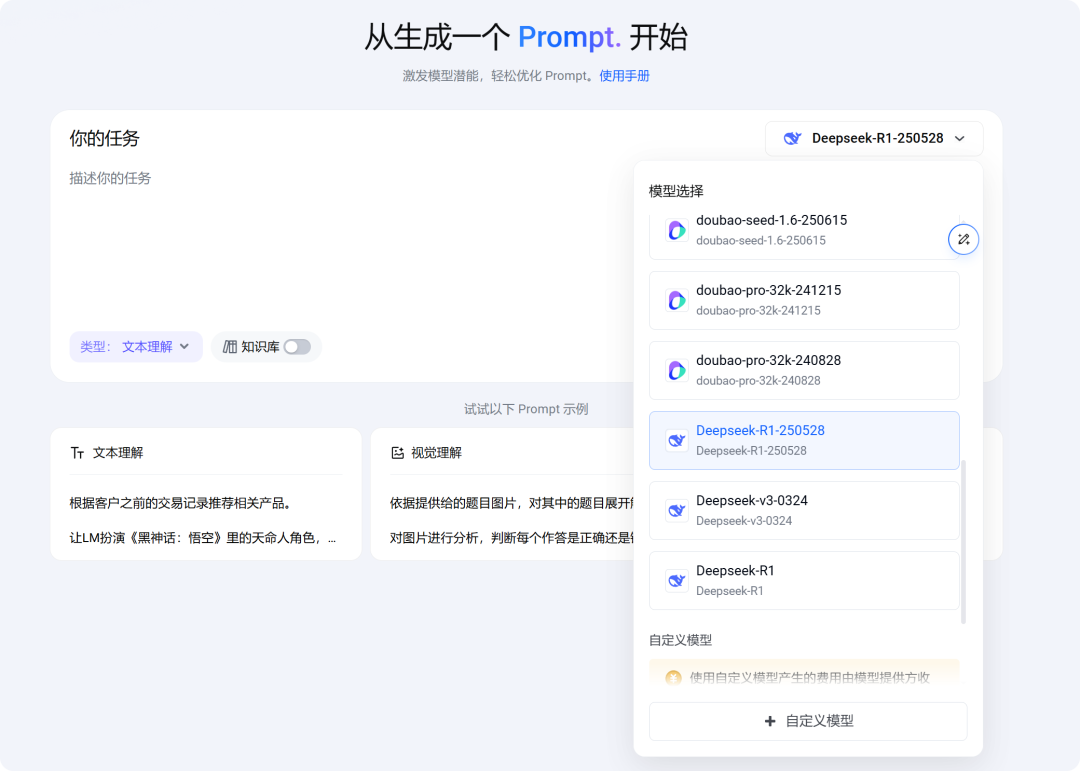Open the 类型: 文本理解 type dropdown
This screenshot has height=771, width=1080.
point(136,347)
